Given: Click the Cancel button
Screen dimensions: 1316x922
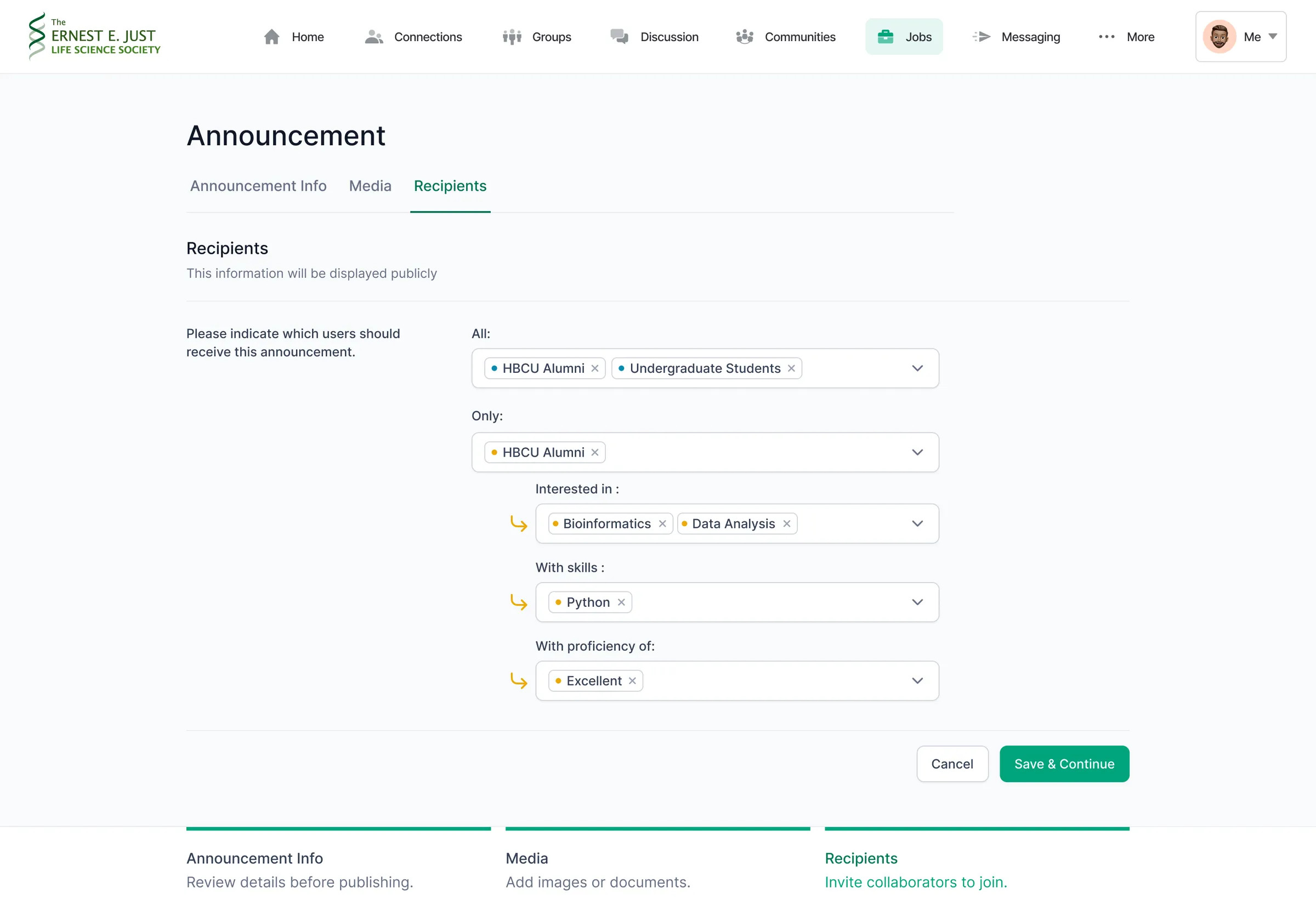Looking at the screenshot, I should pos(952,764).
